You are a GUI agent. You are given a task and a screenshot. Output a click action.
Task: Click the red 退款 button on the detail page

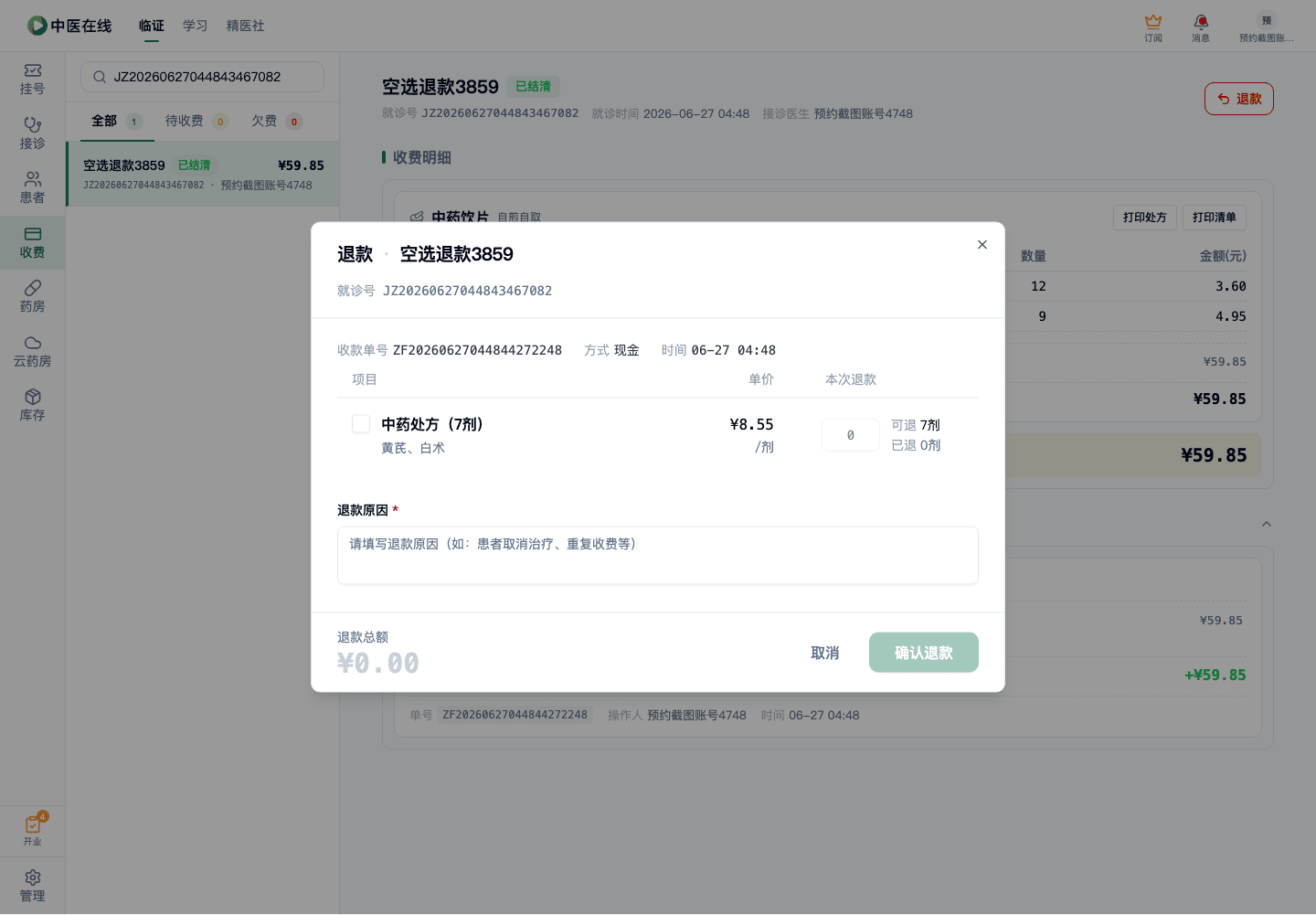[x=1239, y=99]
